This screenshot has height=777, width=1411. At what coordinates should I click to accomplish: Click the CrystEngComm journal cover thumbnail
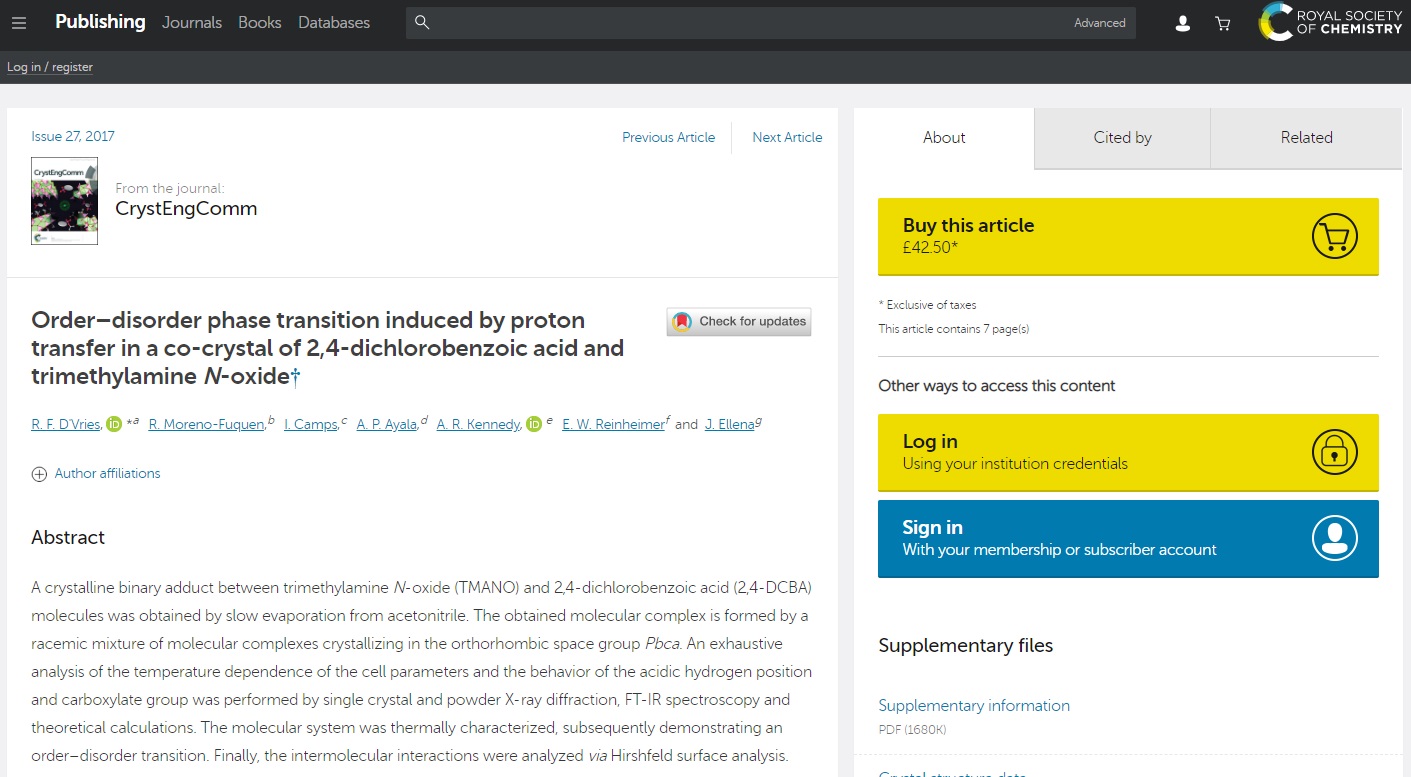click(x=64, y=201)
